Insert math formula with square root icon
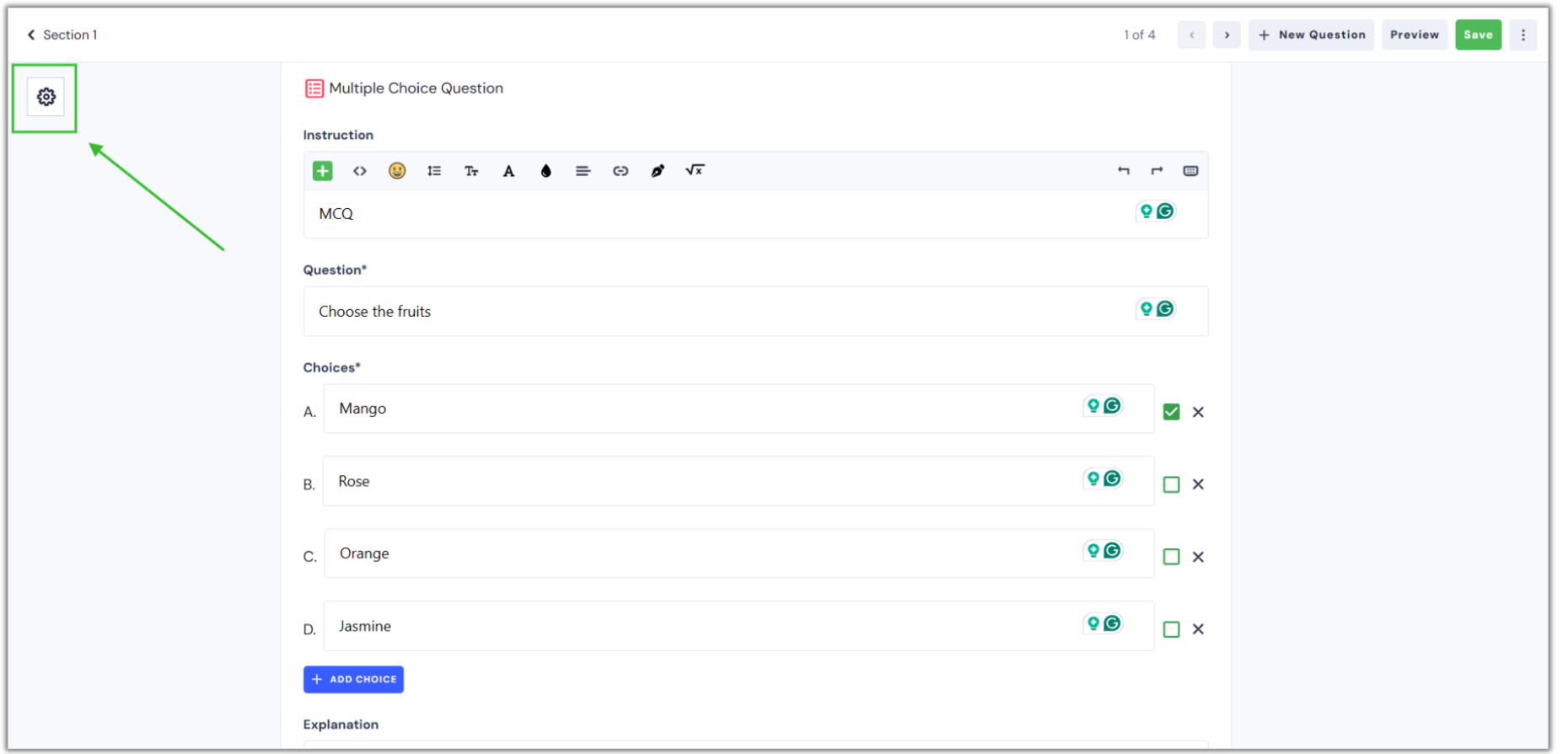Image resolution: width=1568 pixels, height=754 pixels. [x=695, y=170]
